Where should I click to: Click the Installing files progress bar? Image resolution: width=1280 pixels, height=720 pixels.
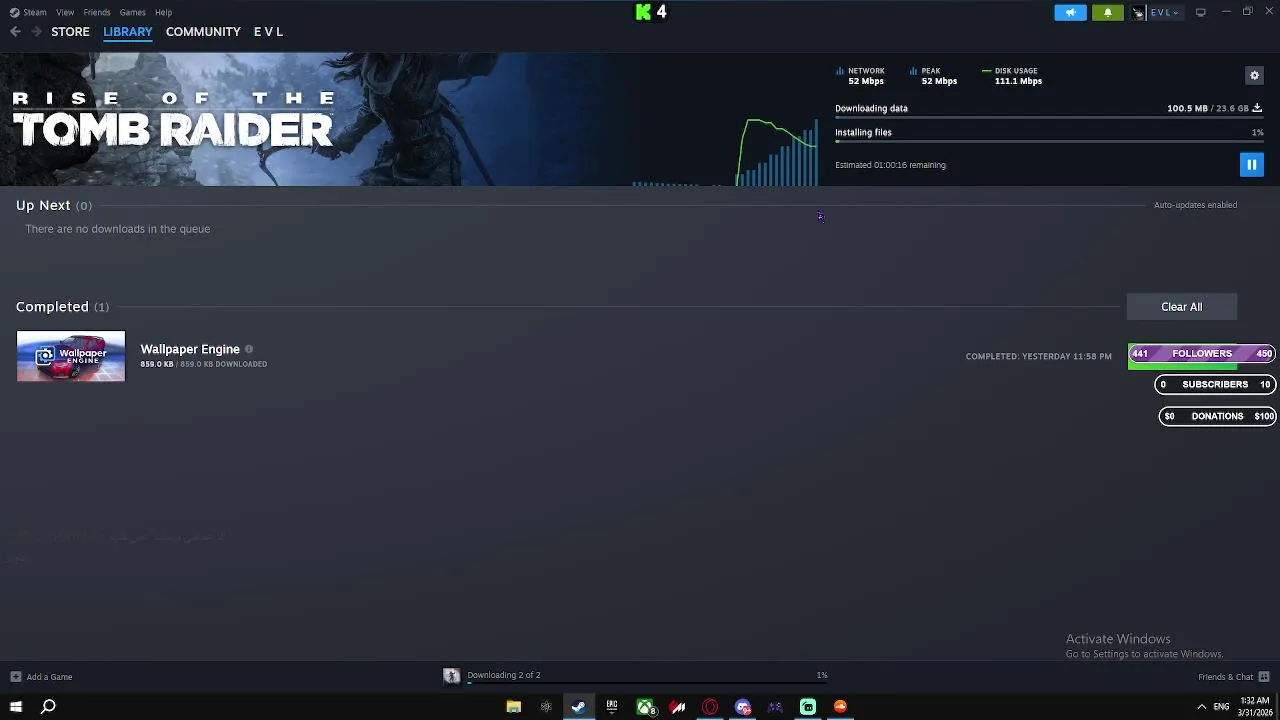point(1049,142)
